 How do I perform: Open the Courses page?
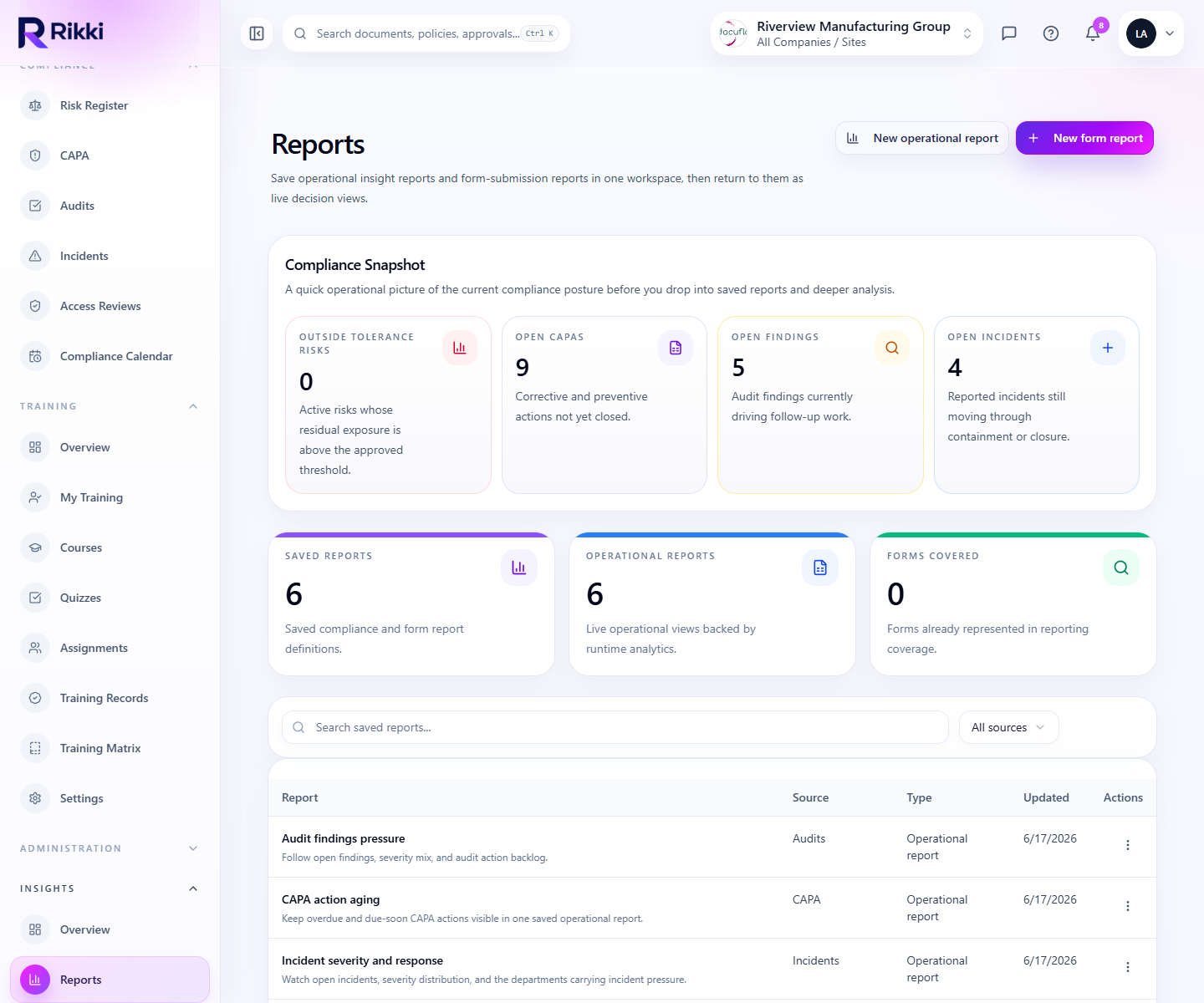(110, 547)
